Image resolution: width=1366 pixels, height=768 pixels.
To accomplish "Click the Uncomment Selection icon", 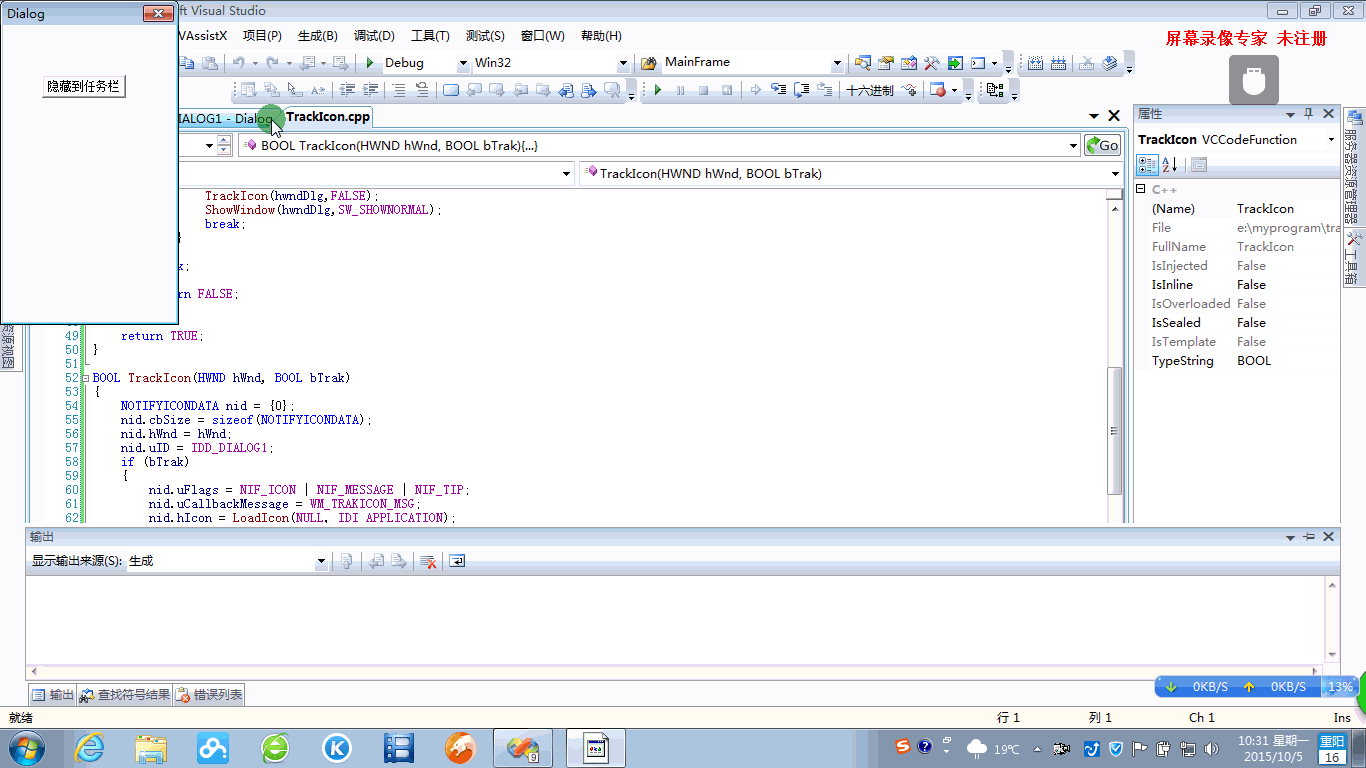I will (422, 90).
